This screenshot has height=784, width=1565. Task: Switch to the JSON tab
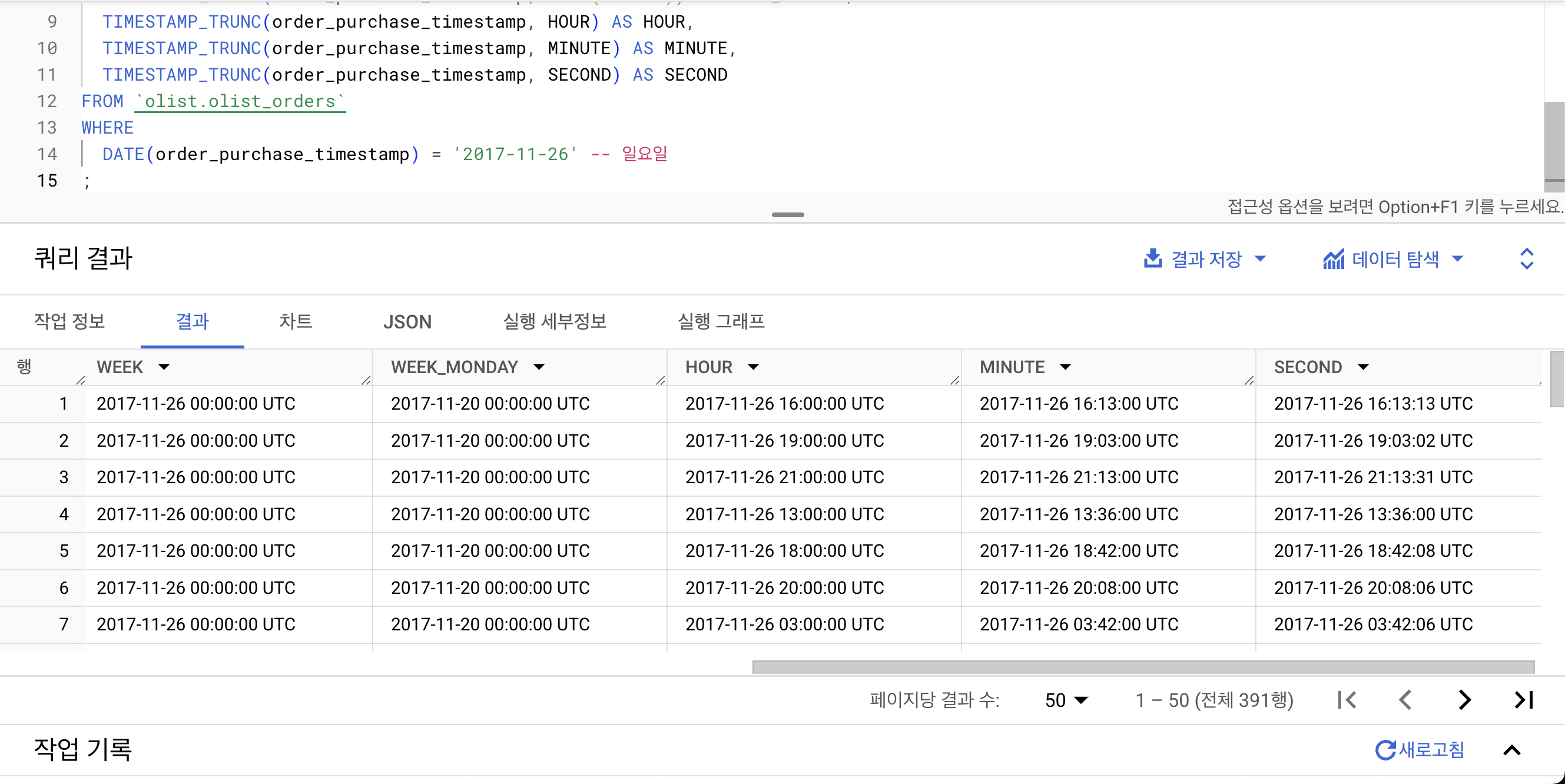pos(407,321)
